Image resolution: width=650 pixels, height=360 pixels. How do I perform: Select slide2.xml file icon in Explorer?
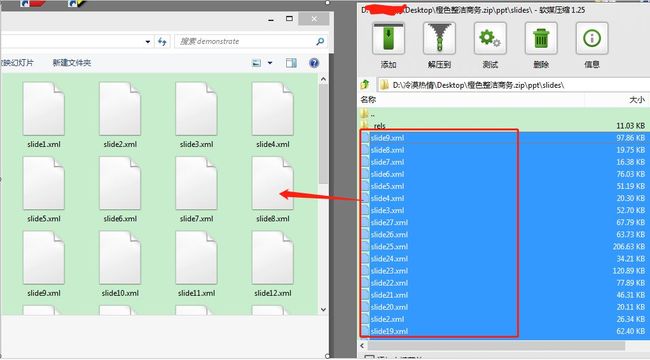pyautogui.click(x=120, y=109)
